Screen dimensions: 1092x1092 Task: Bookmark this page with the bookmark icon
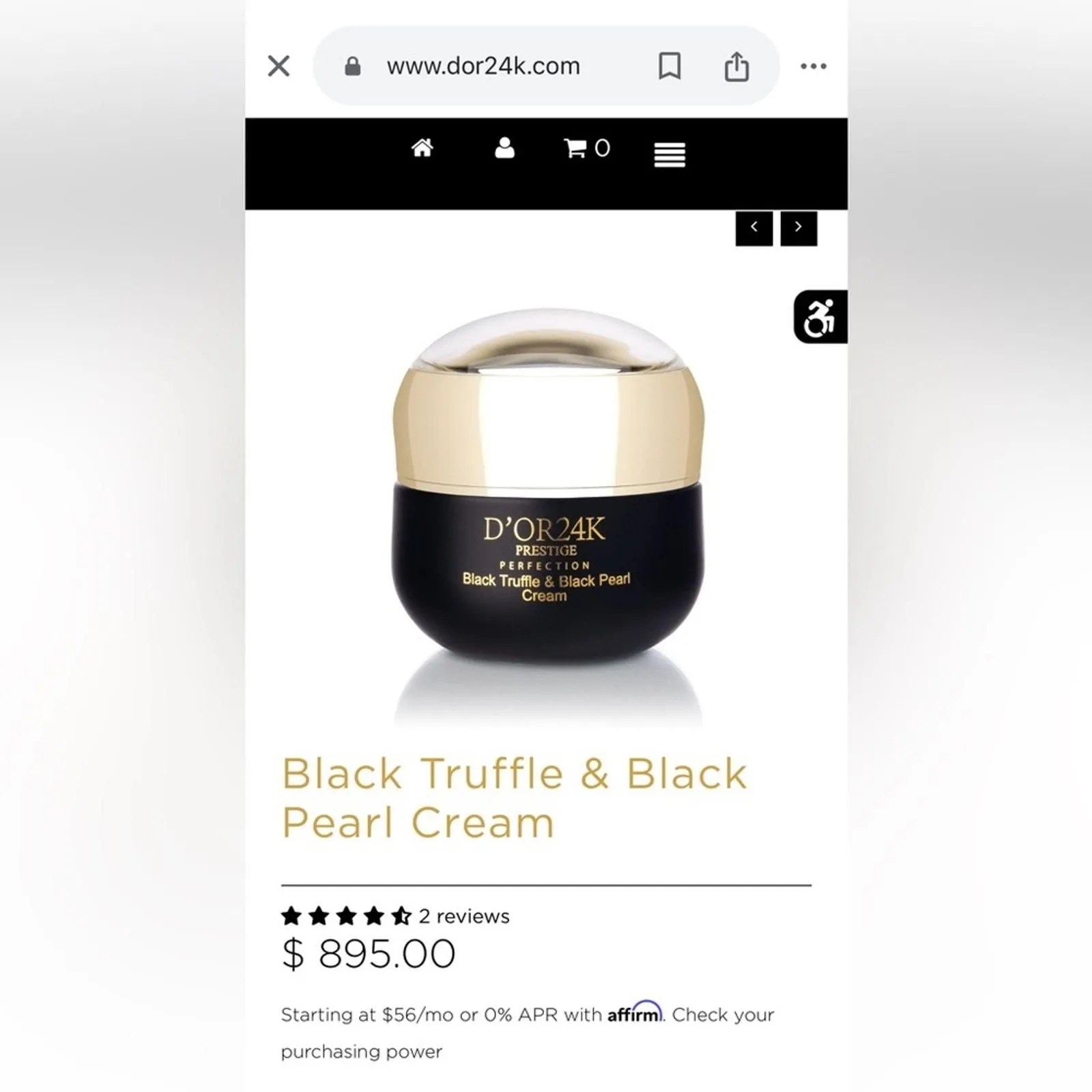pyautogui.click(x=670, y=66)
